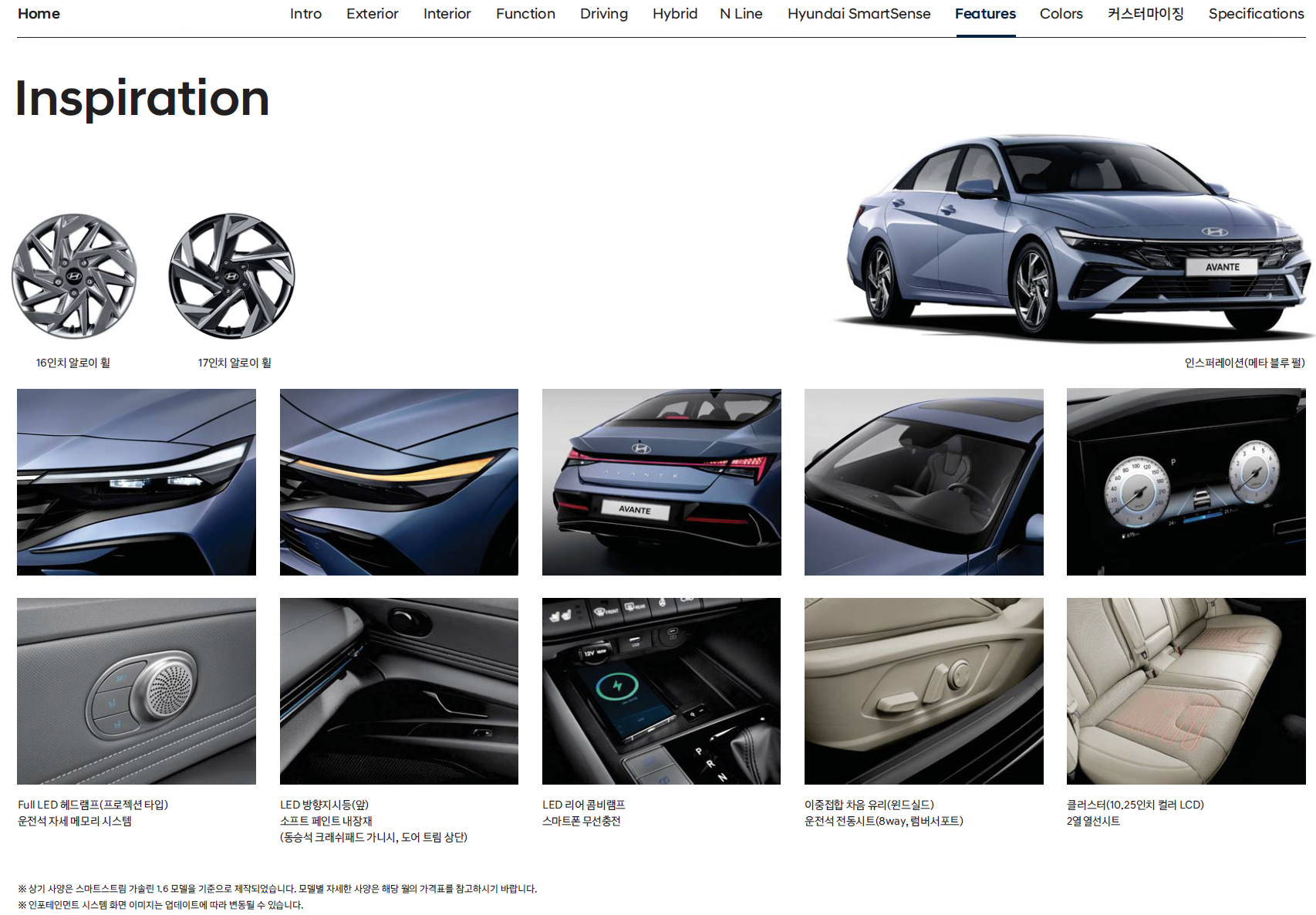Click '스마트폰 무선충전' text
This screenshot has height=915, width=1316.
(x=582, y=821)
